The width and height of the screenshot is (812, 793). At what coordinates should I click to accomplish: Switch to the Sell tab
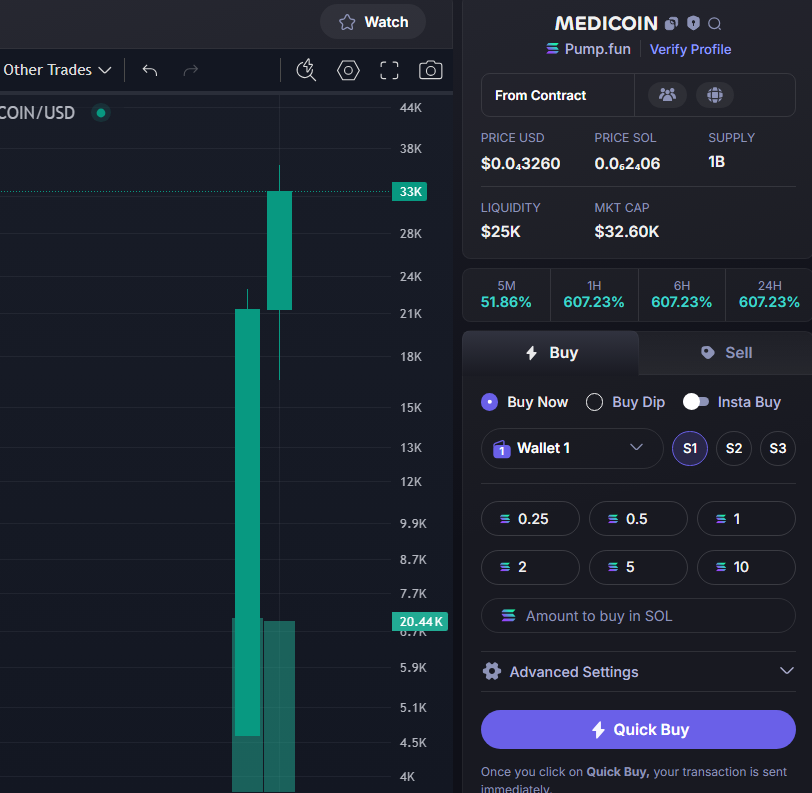pos(726,353)
